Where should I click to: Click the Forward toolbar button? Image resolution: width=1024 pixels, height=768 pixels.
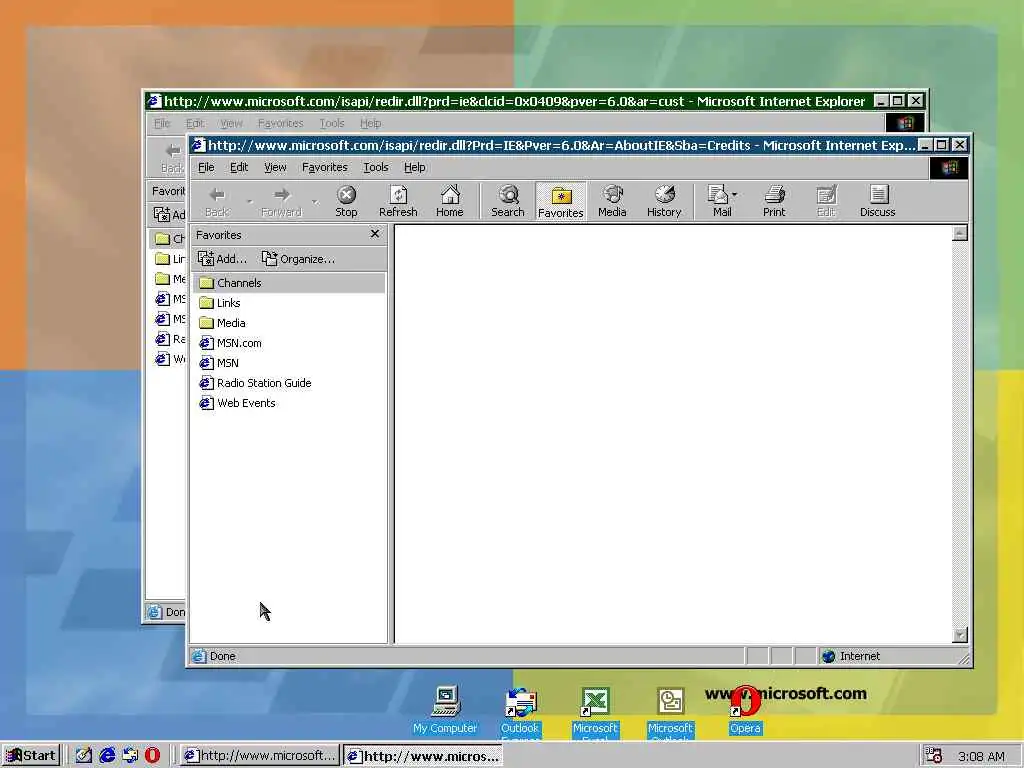tap(281, 201)
